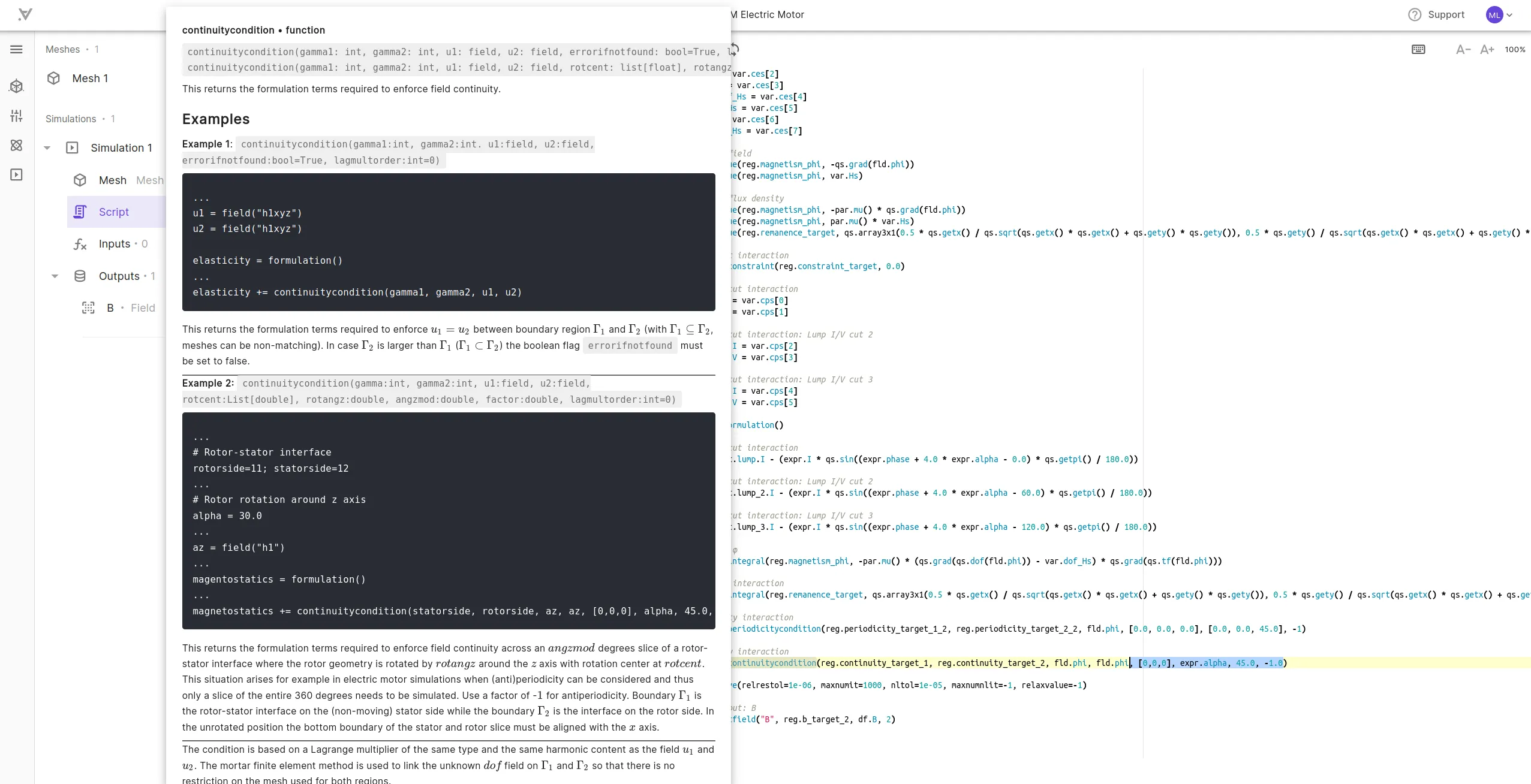The height and width of the screenshot is (784, 1531).
Task: Click the Inputs fx icon
Action: 80,244
